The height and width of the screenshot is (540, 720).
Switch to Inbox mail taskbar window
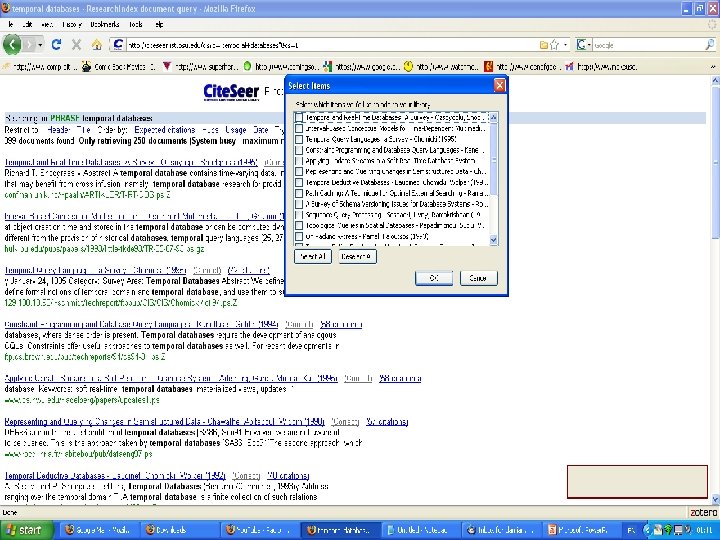[501, 530]
